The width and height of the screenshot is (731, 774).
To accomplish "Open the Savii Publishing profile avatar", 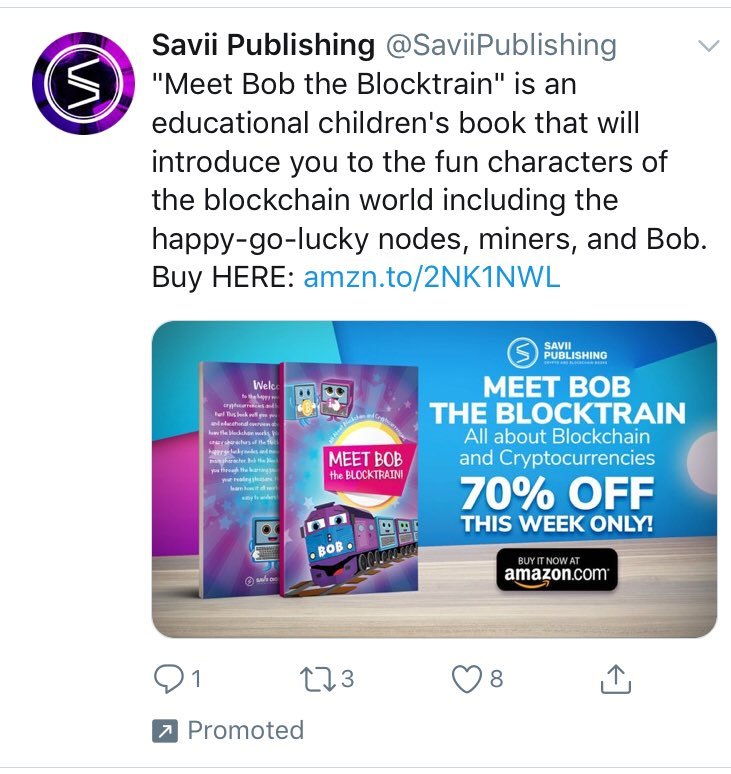I will 83,83.
